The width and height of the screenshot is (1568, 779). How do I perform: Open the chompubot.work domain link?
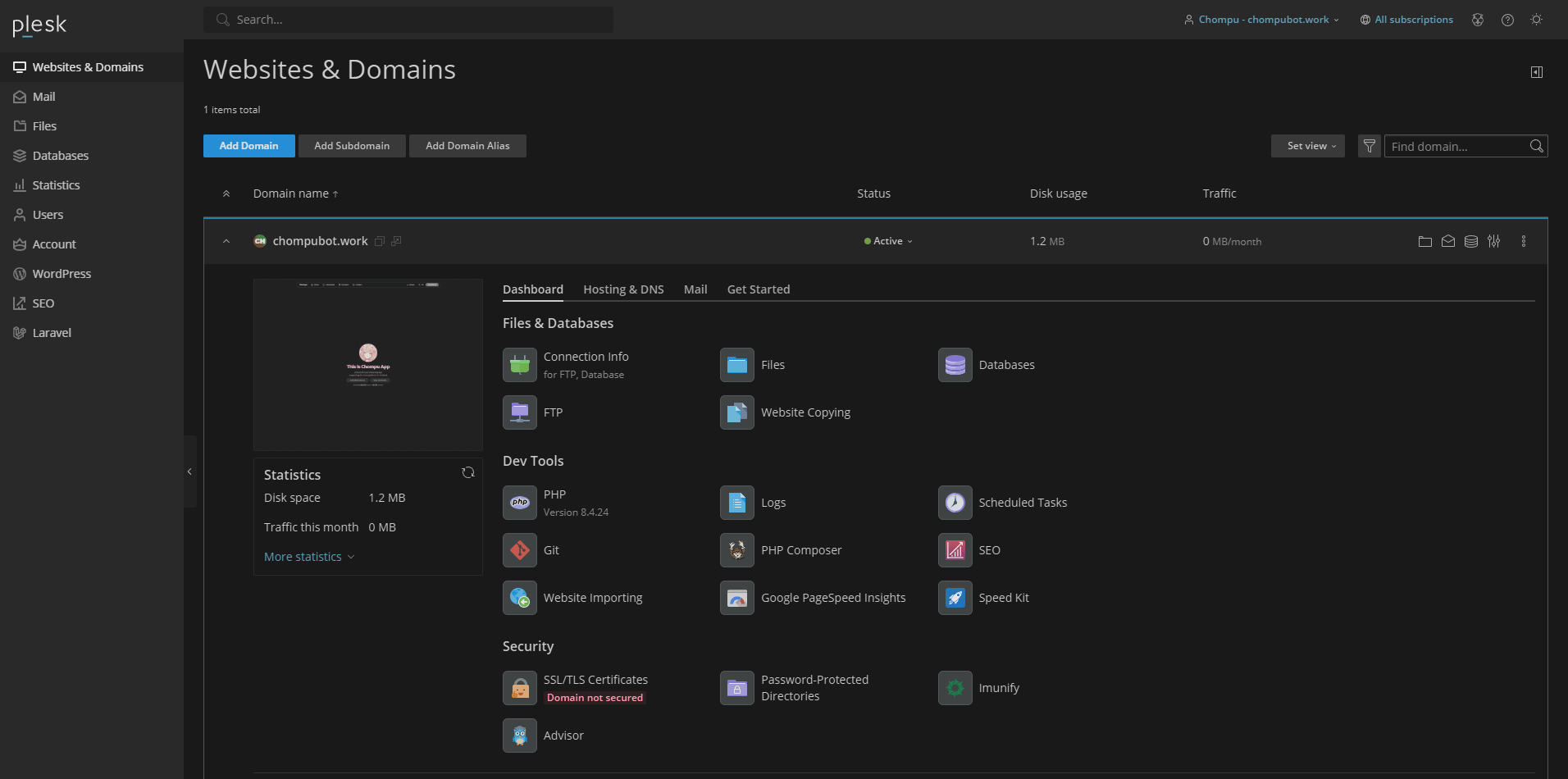(320, 241)
